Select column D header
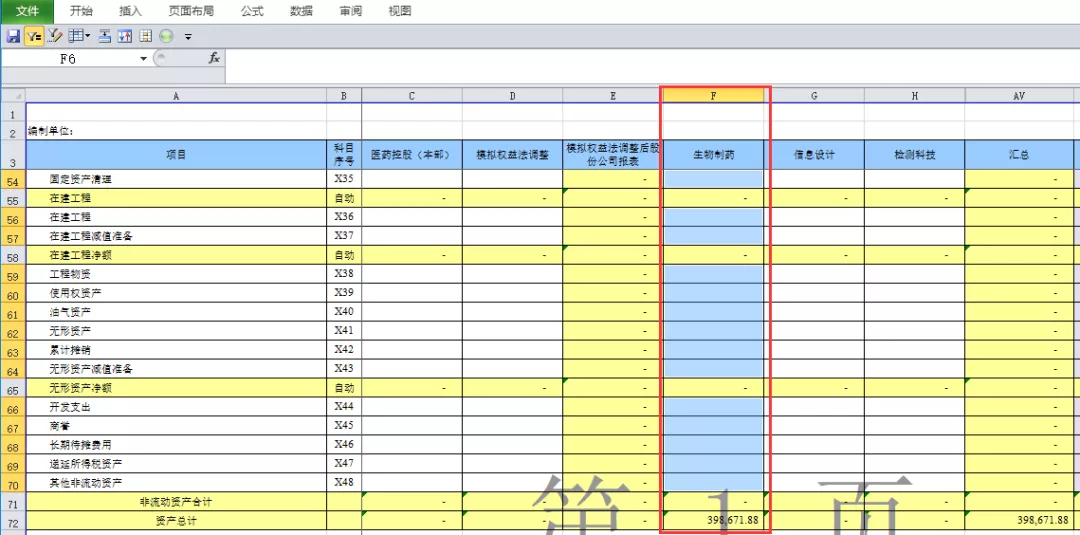Viewport: 1080px width, 535px height. tap(512, 96)
